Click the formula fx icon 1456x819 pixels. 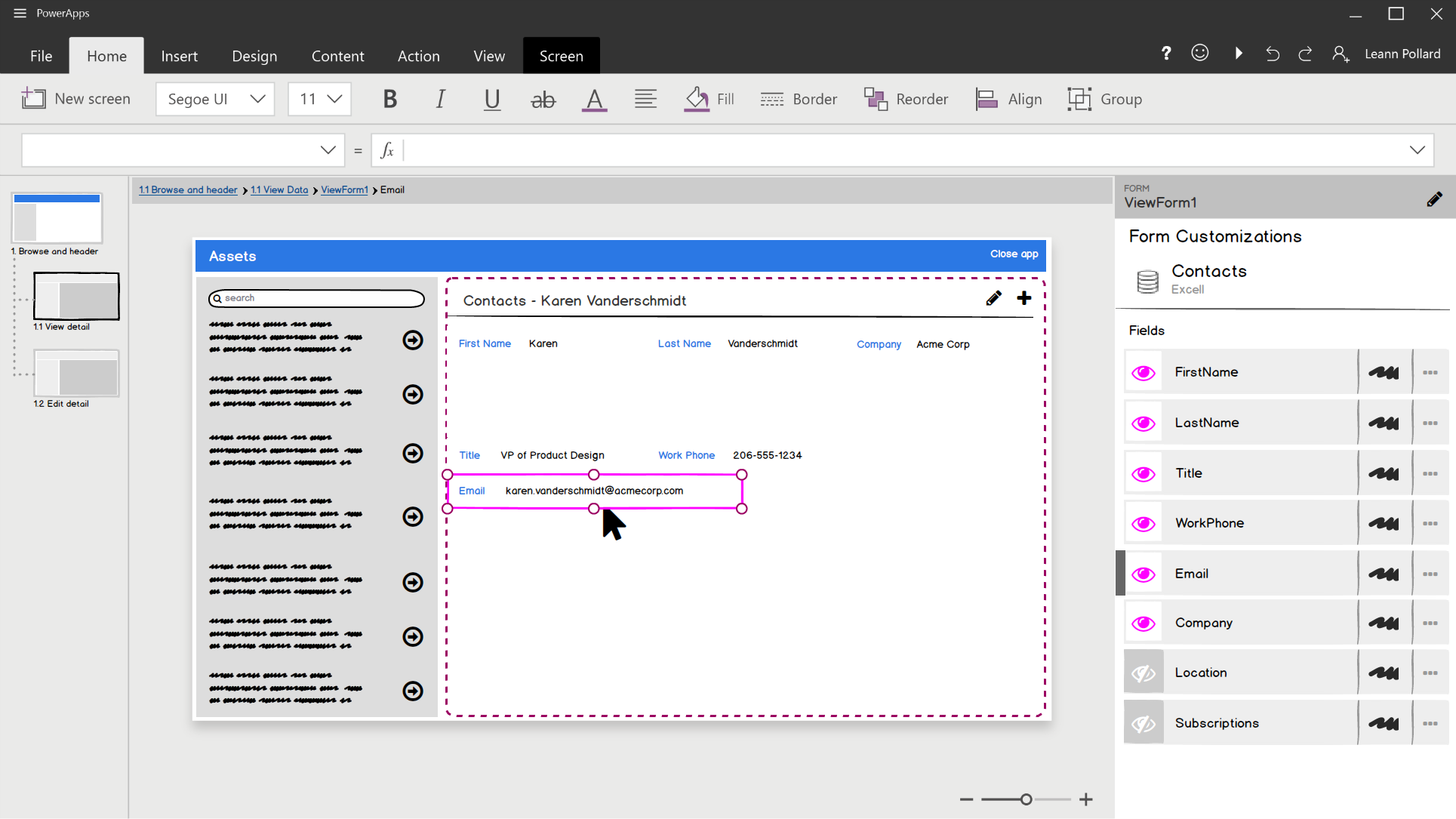387,150
